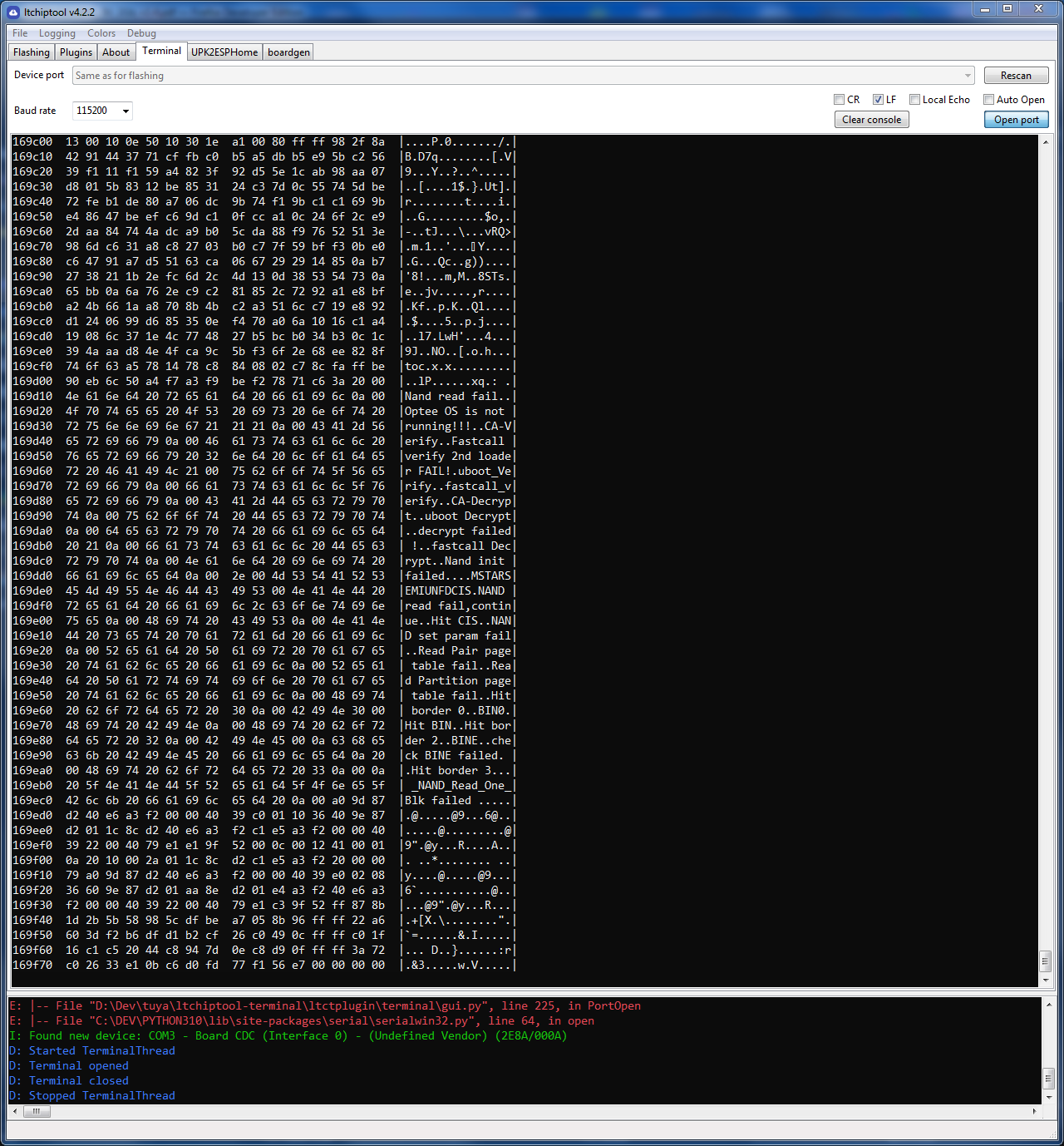Switch to the Plugins tab
This screenshot has width=1064, height=1146.
click(x=76, y=52)
